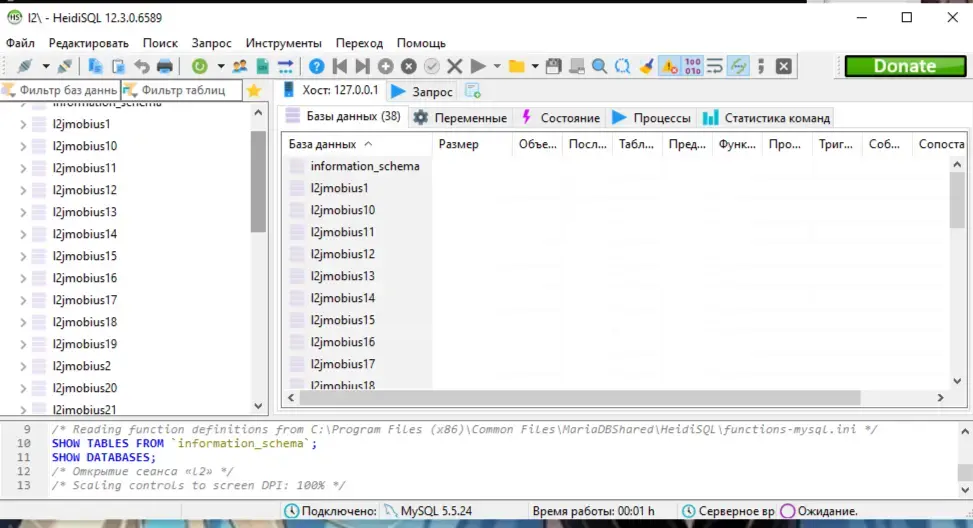This screenshot has width=973, height=528.
Task: Click the Paste clipboard icon
Action: [x=118, y=66]
